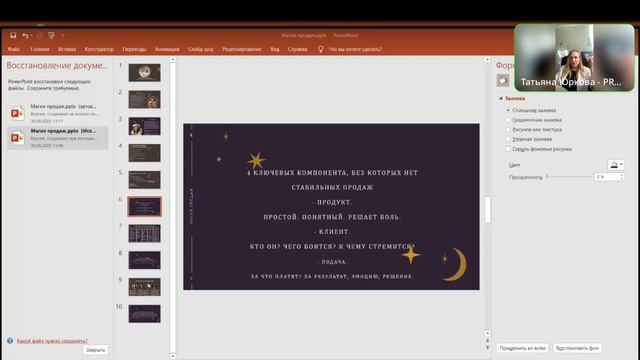The image size is (640, 360).
Task: Select slide 10 thumbnail
Action: [x=144, y=314]
